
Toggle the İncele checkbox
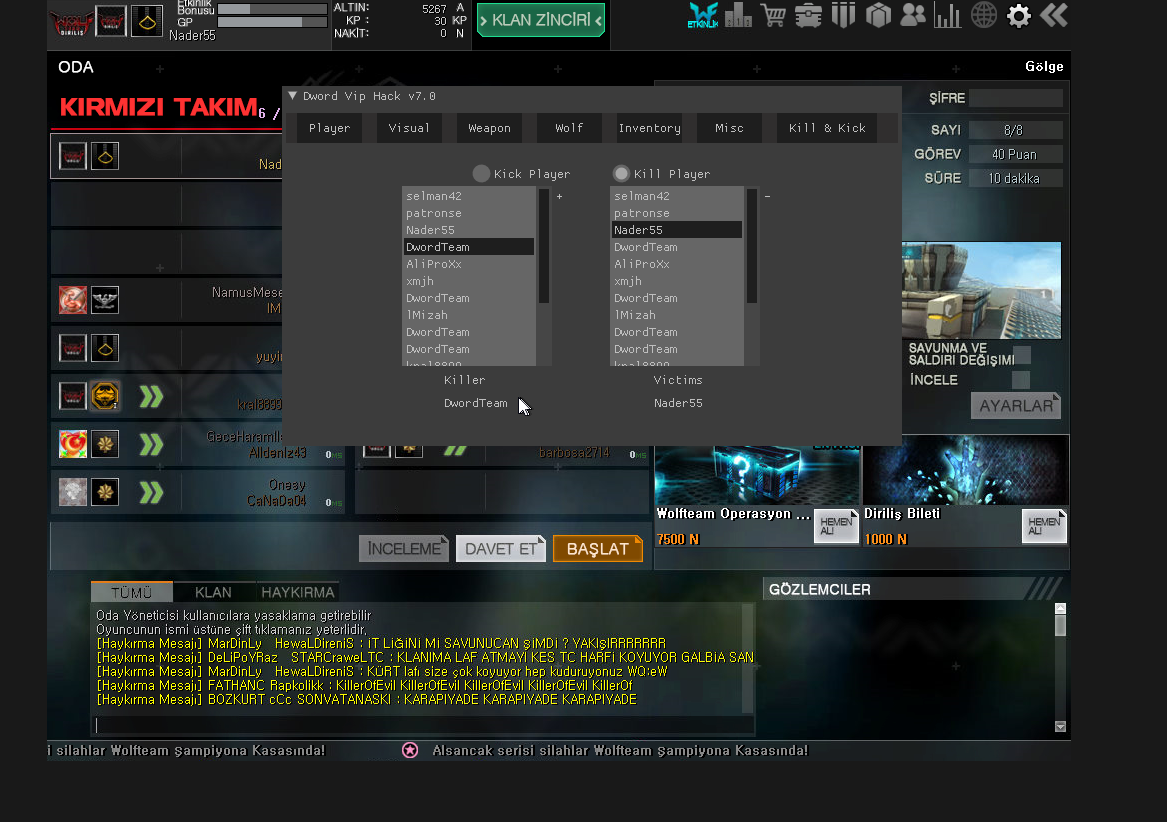point(1021,380)
